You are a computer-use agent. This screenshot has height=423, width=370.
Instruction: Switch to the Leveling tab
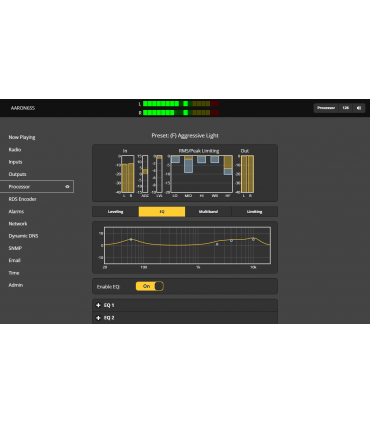[x=115, y=212]
